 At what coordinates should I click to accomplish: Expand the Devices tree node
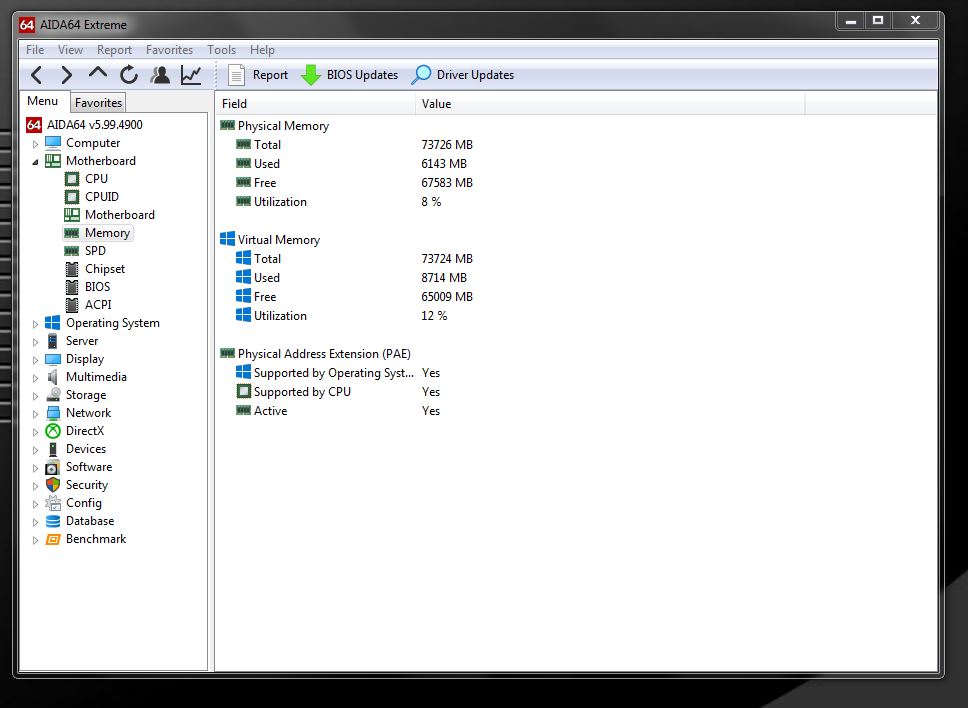pyautogui.click(x=35, y=450)
